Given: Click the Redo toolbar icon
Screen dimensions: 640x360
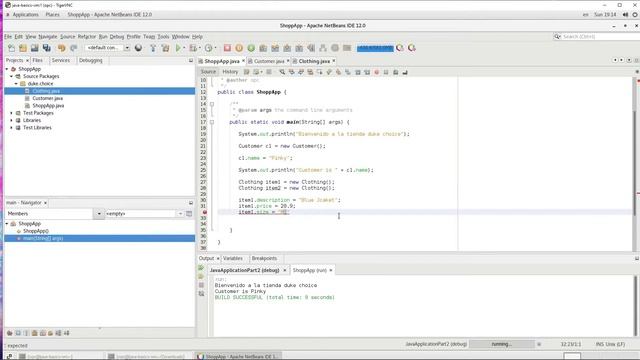Looking at the screenshot, I should (73, 48).
